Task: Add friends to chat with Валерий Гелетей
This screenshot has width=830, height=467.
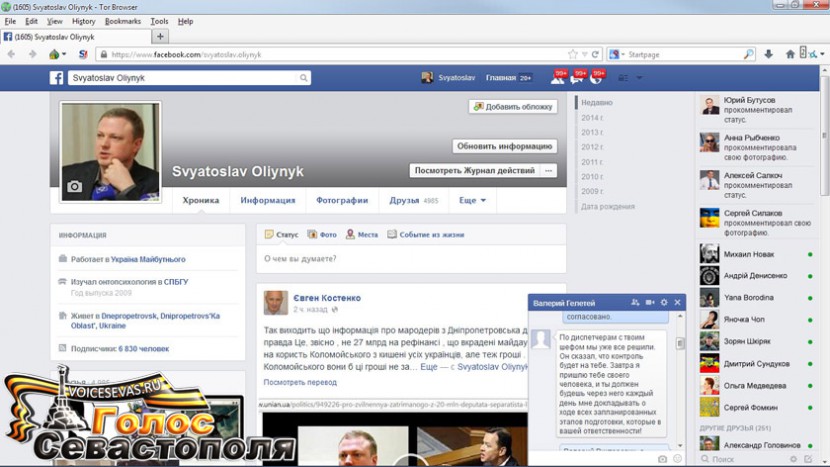Action: point(635,302)
